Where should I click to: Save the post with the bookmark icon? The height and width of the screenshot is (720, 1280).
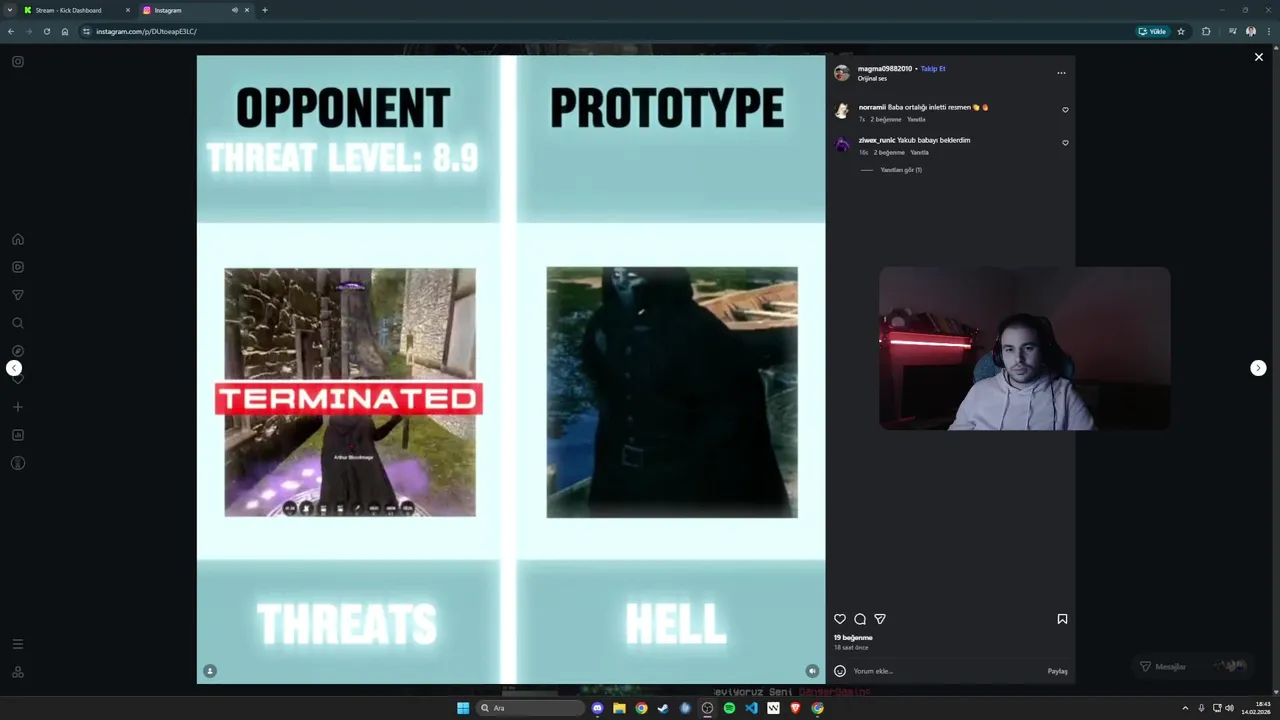pyautogui.click(x=1062, y=619)
